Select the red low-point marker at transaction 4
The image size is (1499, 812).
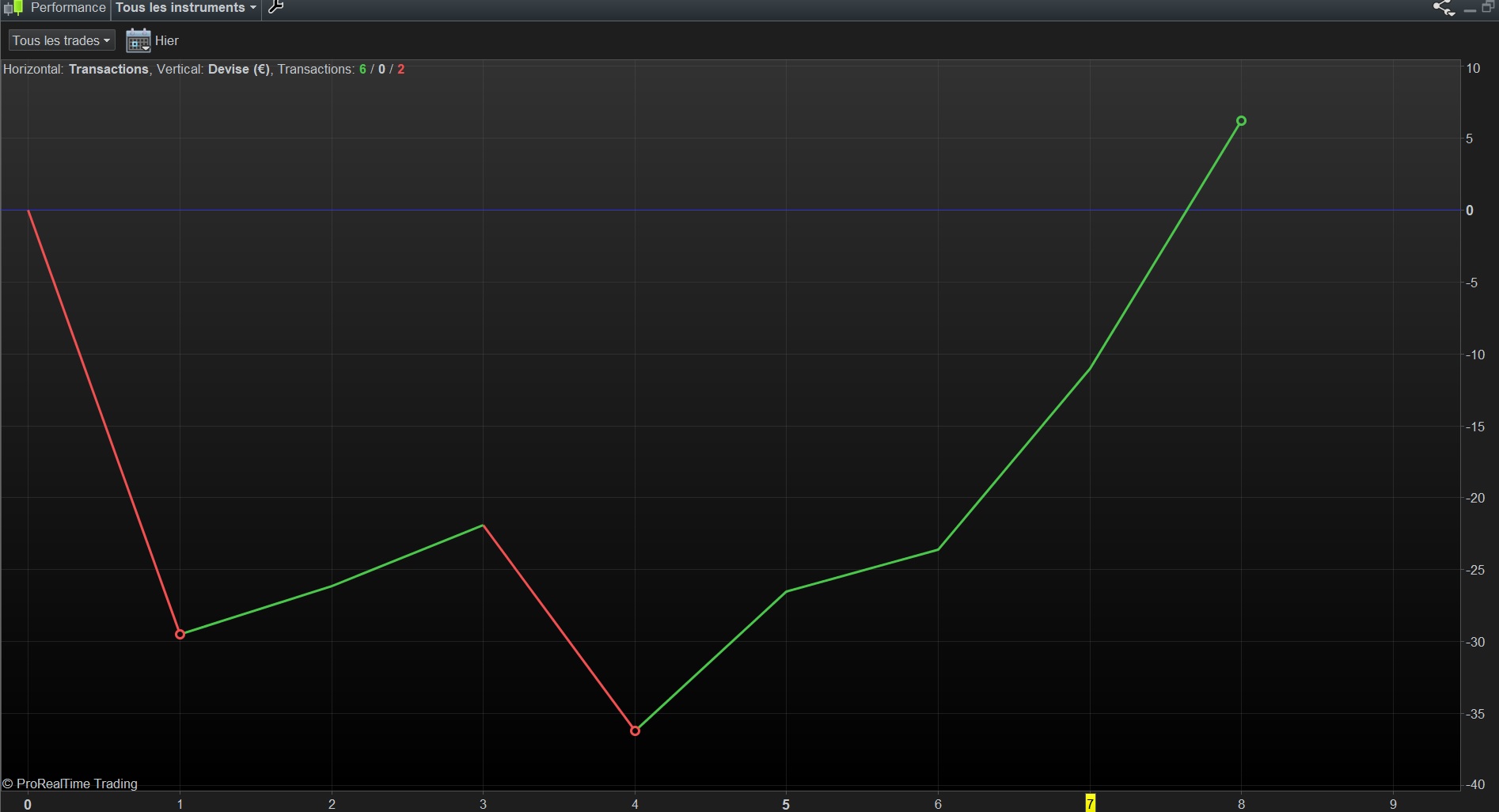tap(635, 730)
